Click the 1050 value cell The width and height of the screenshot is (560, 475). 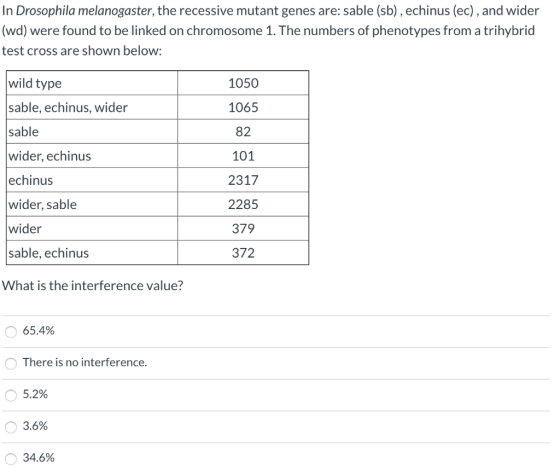click(243, 83)
